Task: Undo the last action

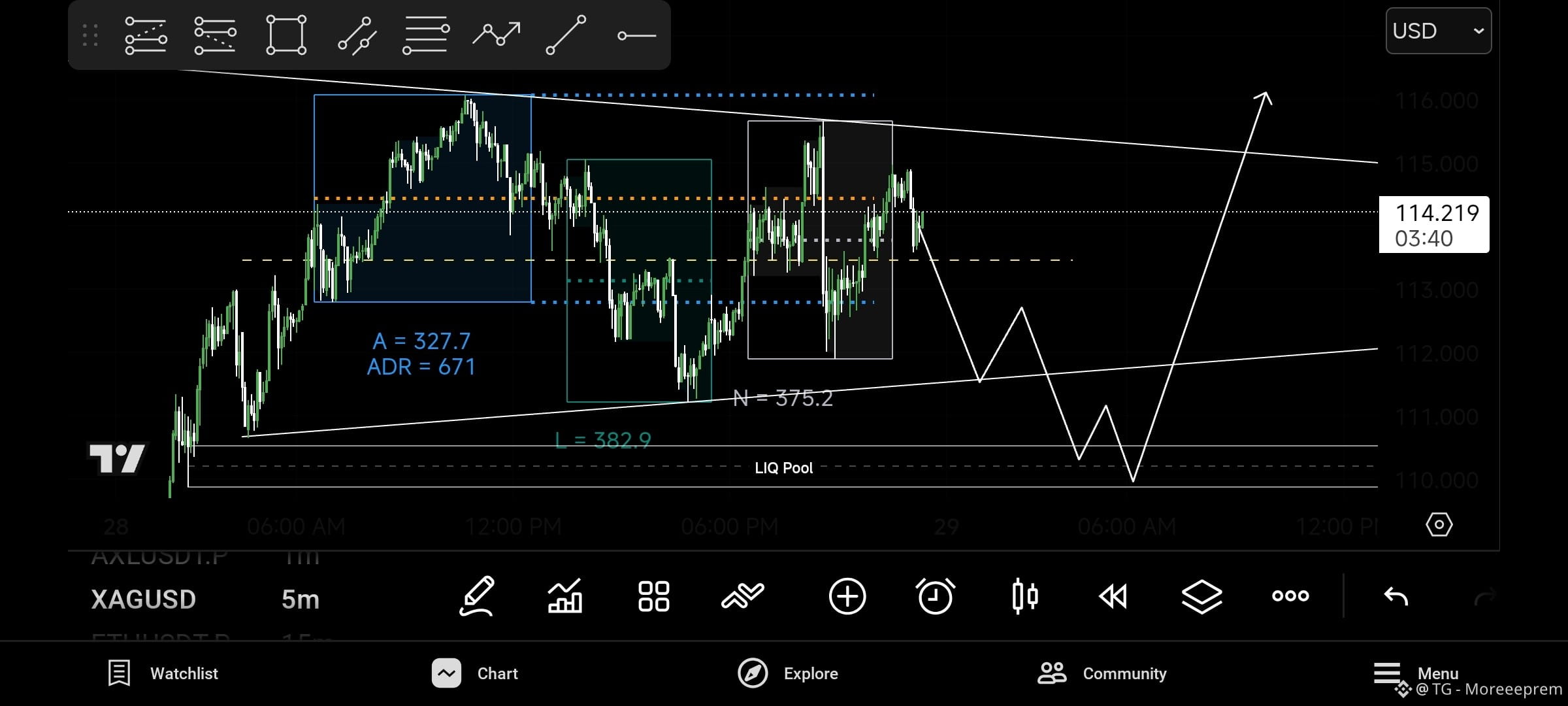Action: coord(1396,596)
